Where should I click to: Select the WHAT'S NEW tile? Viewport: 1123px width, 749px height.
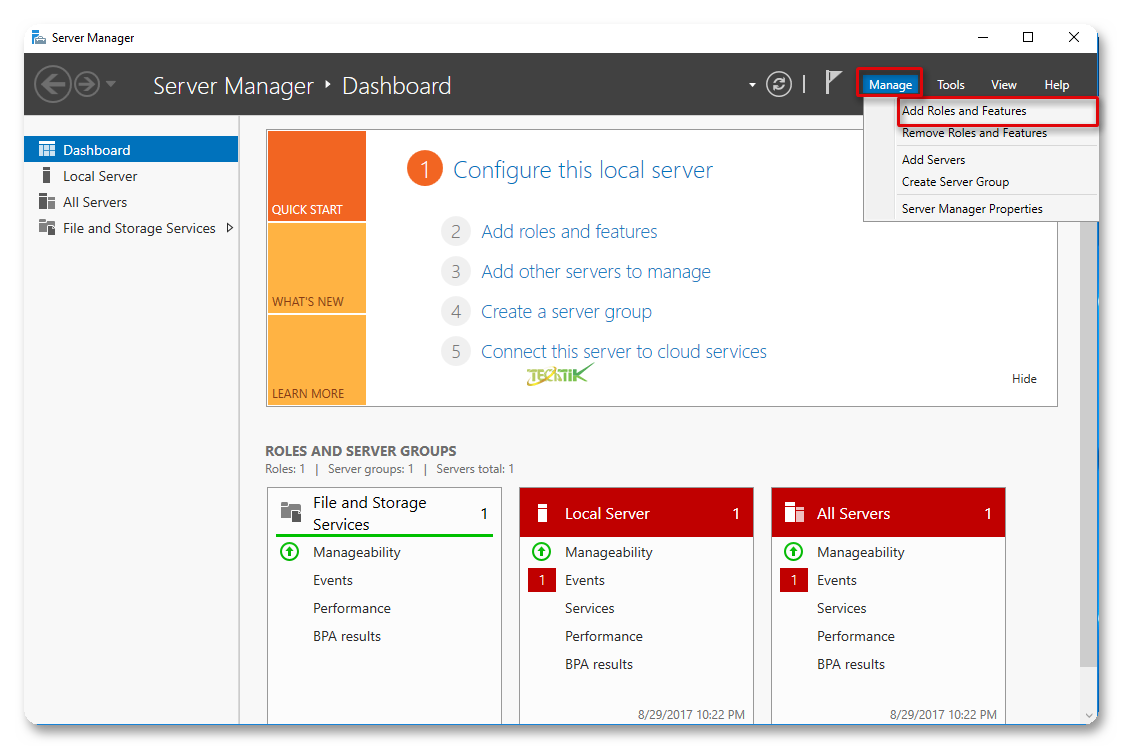coord(316,268)
